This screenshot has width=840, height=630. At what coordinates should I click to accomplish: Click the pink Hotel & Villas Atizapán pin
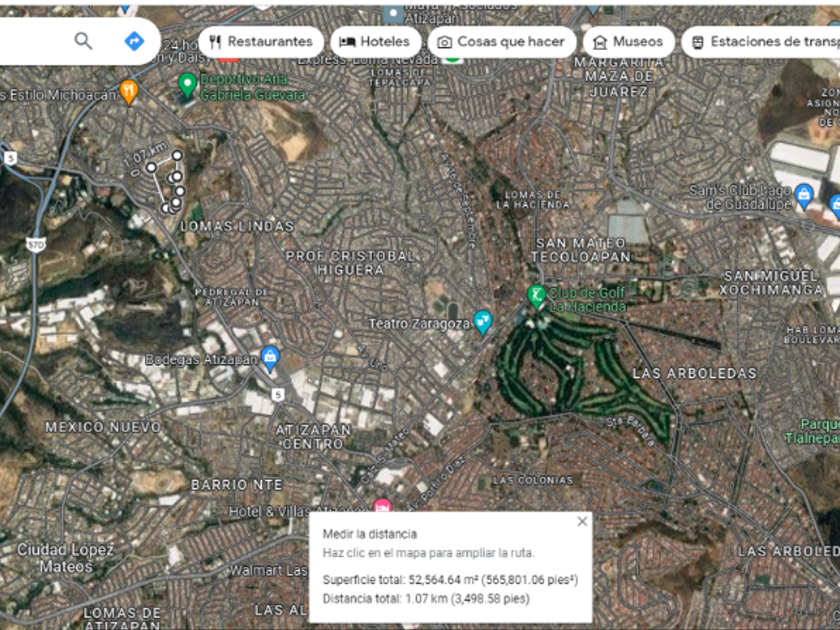(382, 505)
